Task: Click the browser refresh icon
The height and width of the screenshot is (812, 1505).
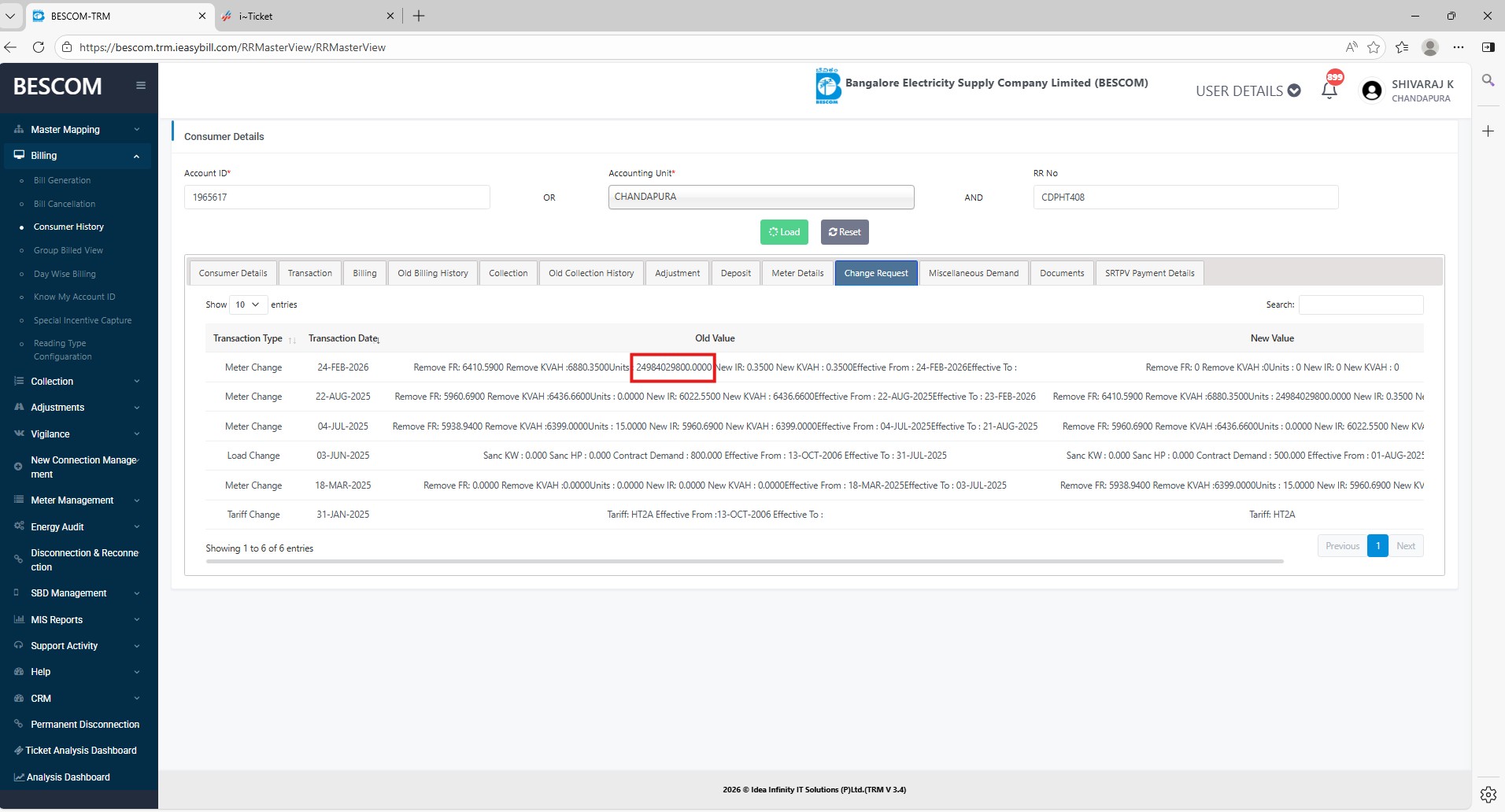Action: 38,47
